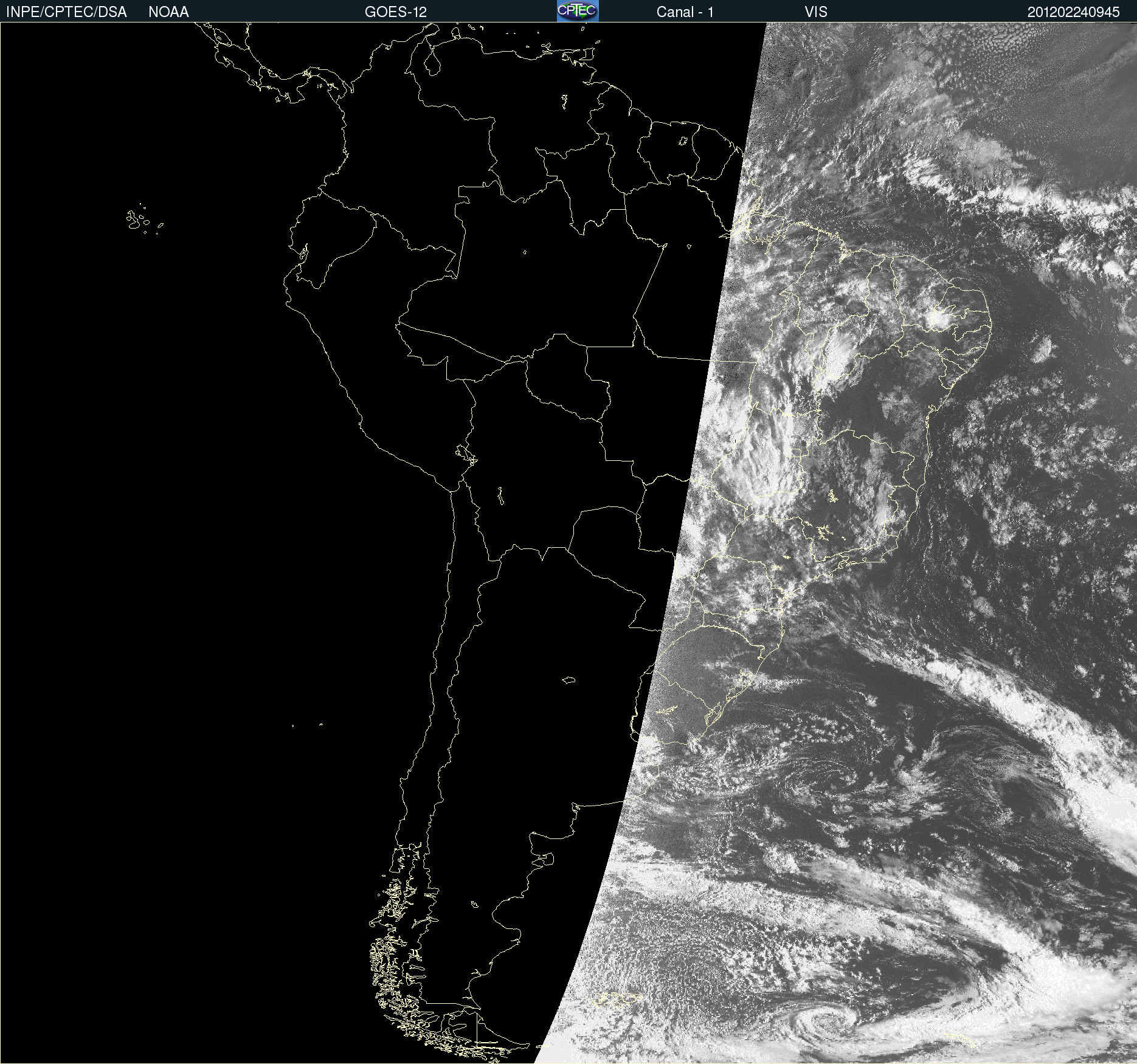This screenshot has width=1137, height=1064.
Task: Click the 'Canal - 1' label
Action: pos(685,12)
